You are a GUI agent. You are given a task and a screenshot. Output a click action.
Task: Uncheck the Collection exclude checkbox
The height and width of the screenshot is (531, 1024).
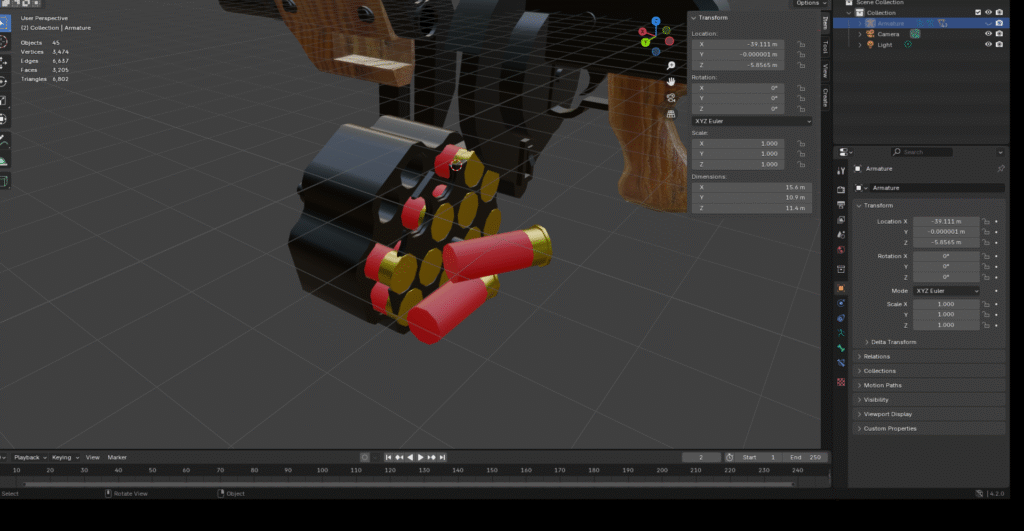click(977, 13)
